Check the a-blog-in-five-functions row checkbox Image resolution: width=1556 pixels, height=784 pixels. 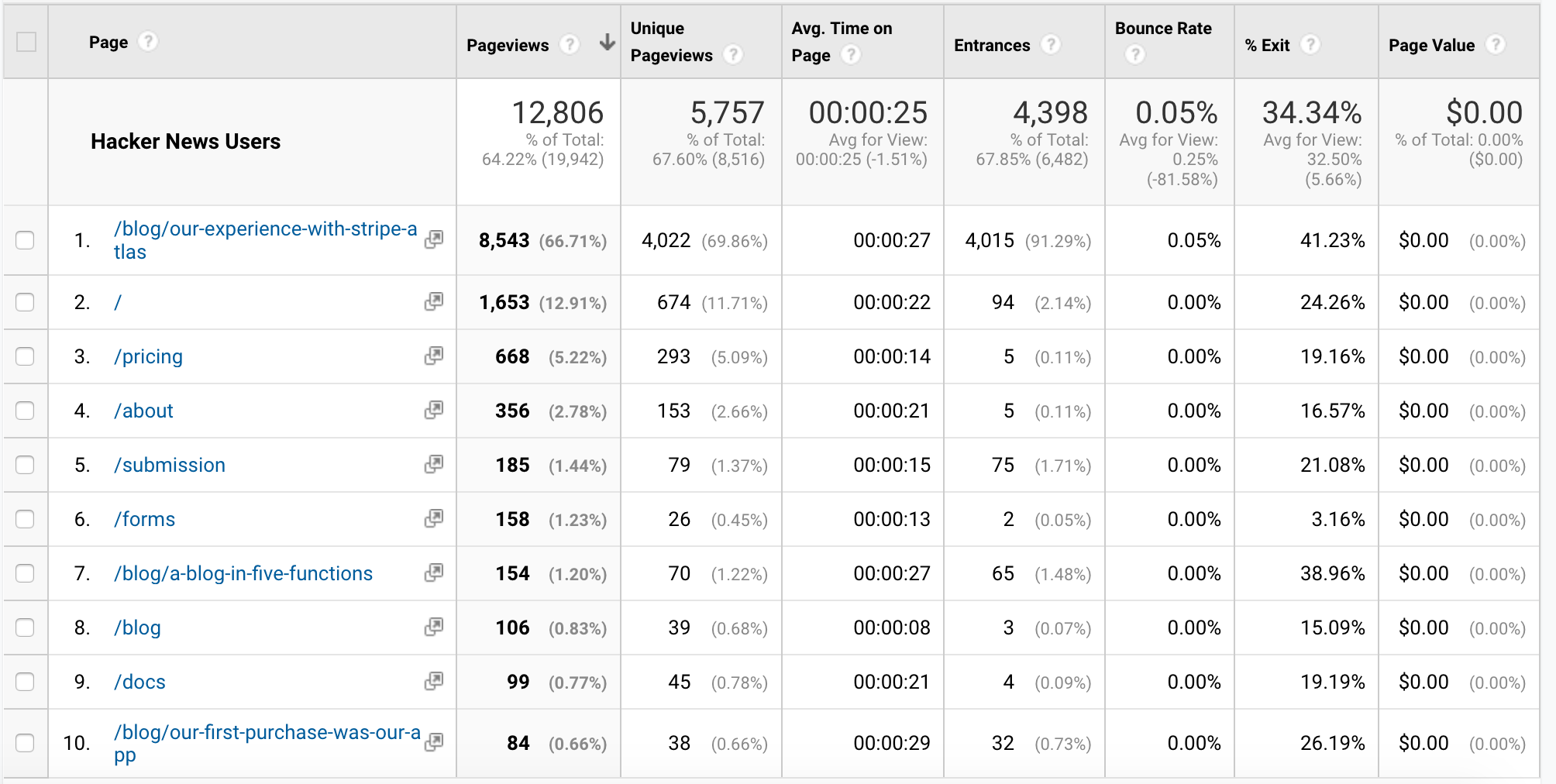[x=26, y=573]
